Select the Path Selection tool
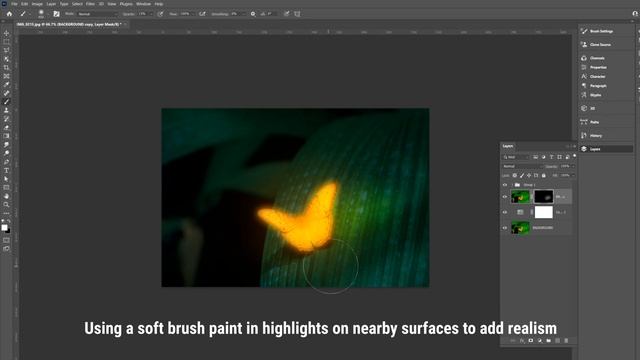This screenshot has width=640, height=360. pyautogui.click(x=6, y=179)
